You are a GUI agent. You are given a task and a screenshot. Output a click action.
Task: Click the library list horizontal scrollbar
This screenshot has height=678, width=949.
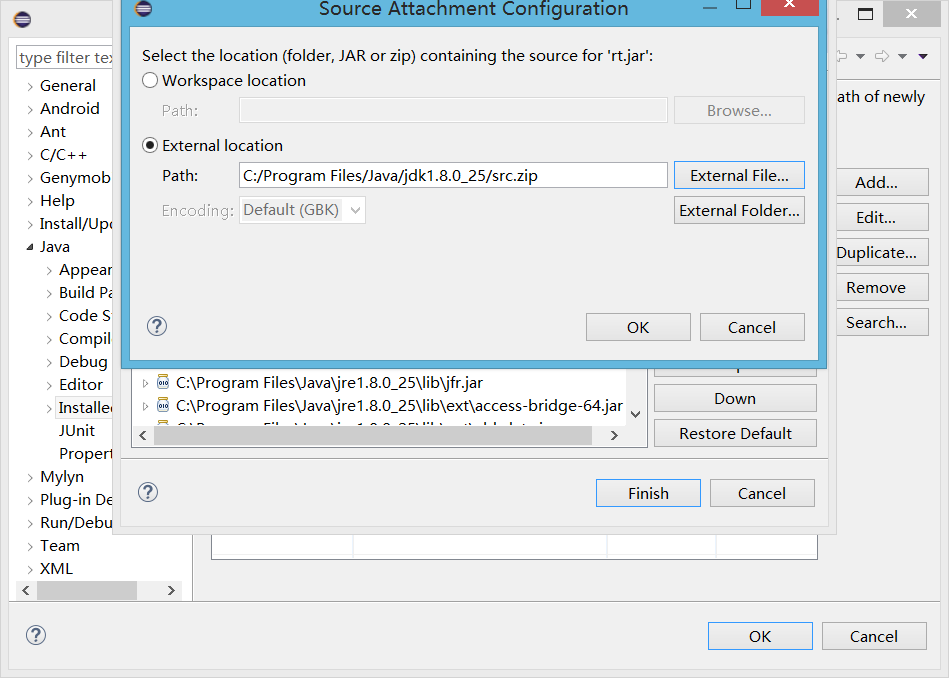[380, 435]
